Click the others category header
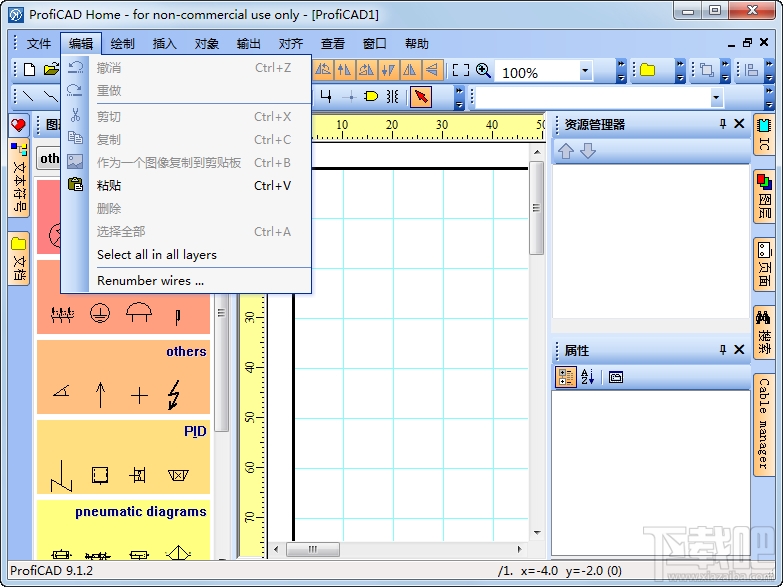 click(186, 352)
